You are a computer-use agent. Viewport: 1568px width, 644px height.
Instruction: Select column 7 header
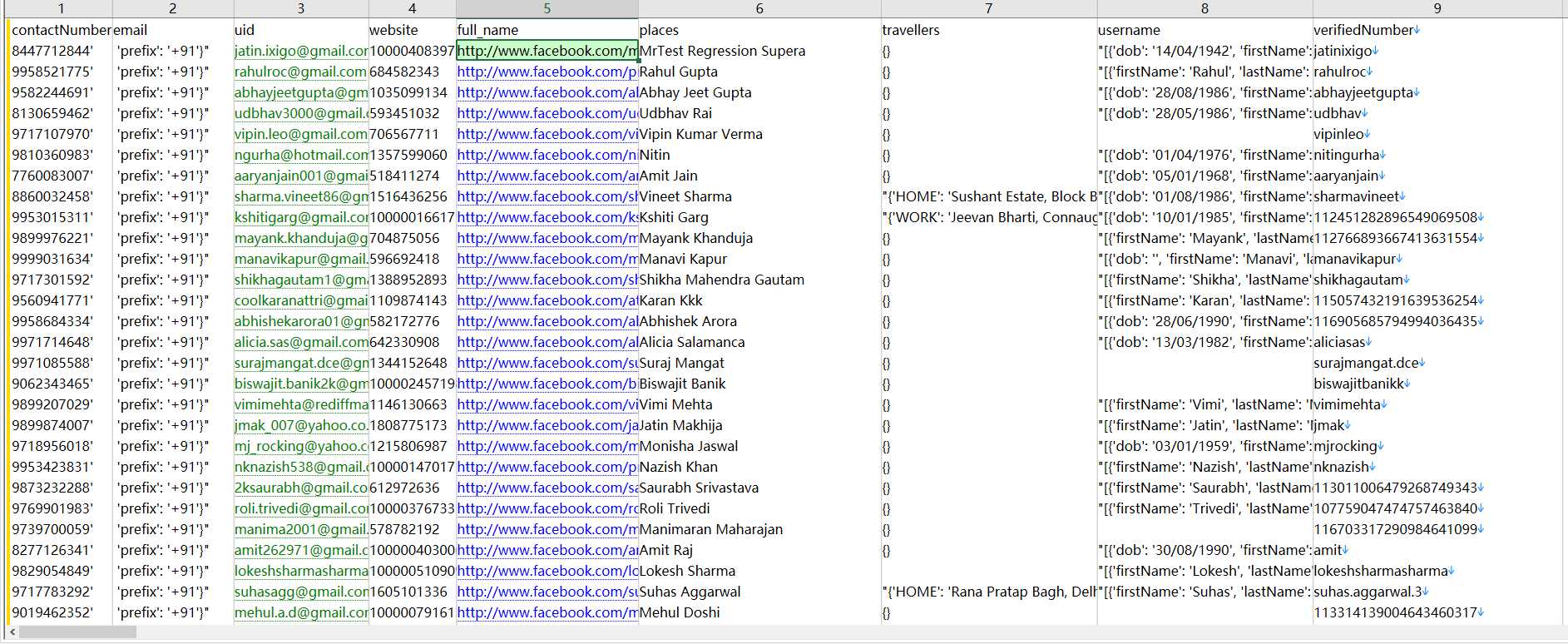click(988, 8)
